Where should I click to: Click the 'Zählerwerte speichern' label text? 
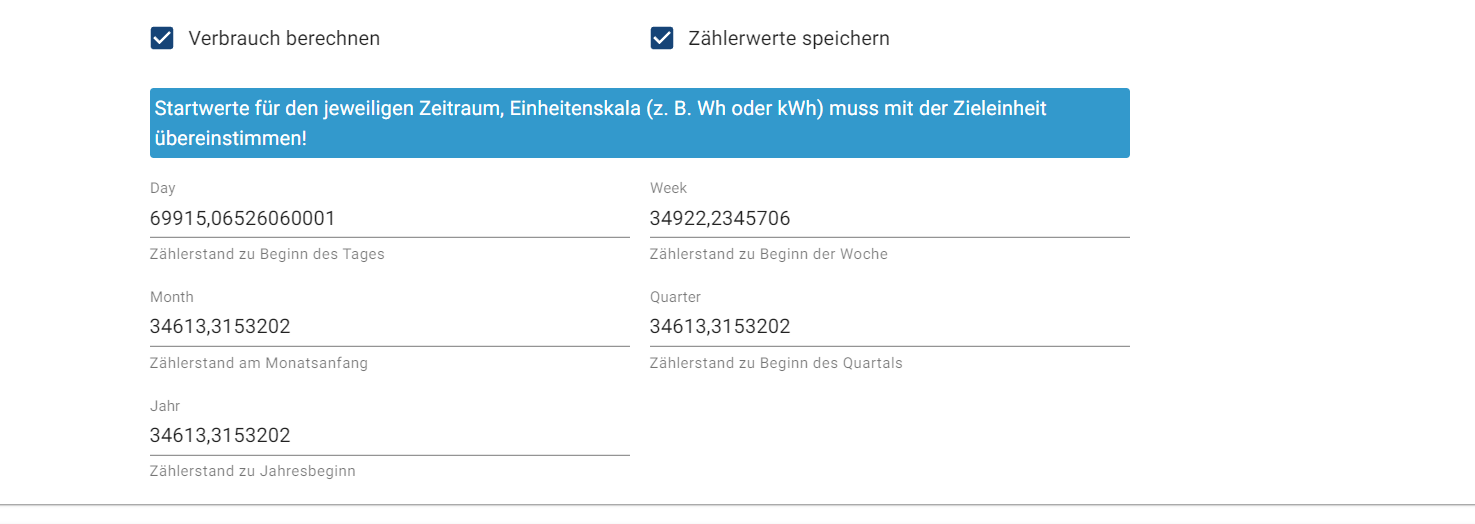789,39
